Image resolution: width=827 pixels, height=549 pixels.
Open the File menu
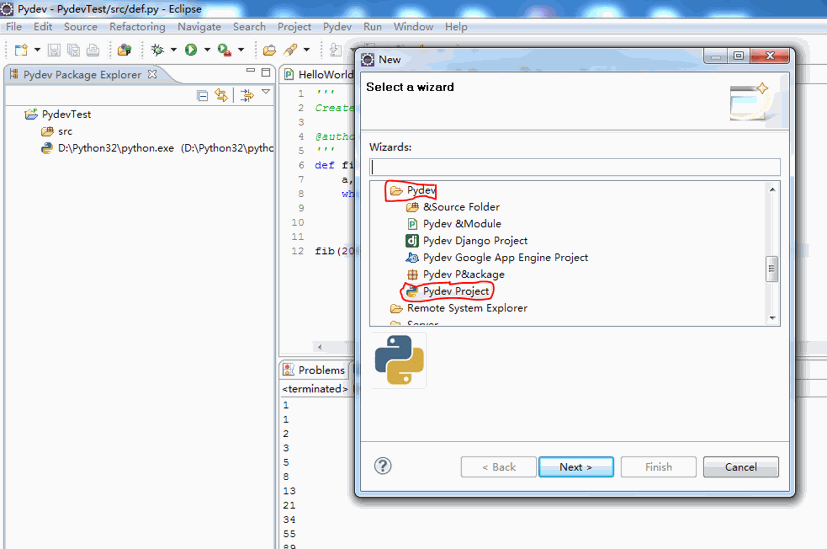click(x=14, y=27)
